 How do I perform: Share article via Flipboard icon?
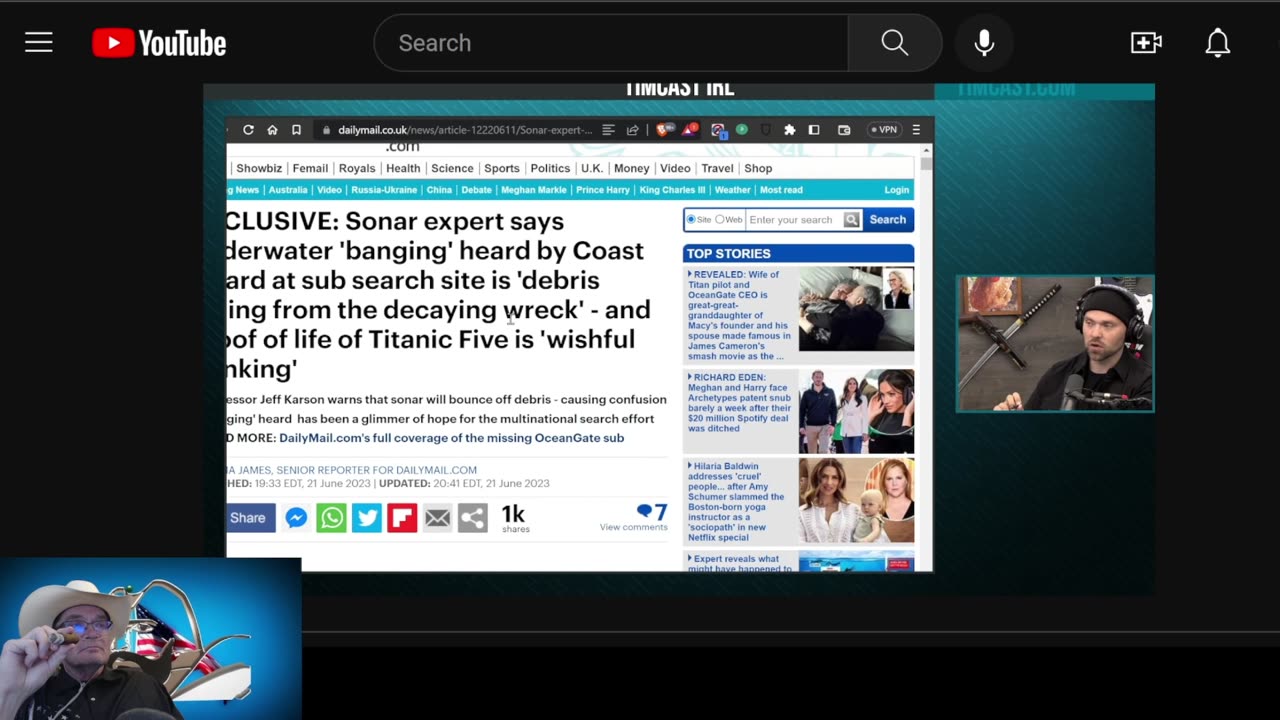pos(402,518)
